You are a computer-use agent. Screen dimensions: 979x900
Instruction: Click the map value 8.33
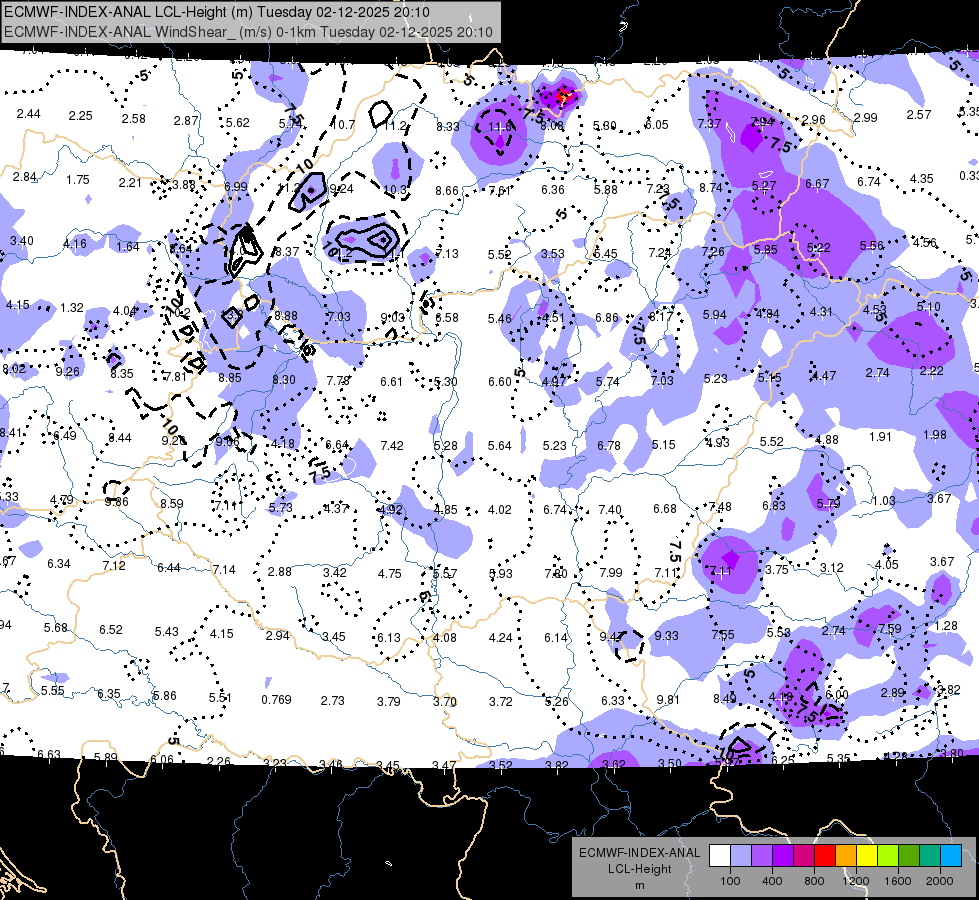[x=448, y=127]
